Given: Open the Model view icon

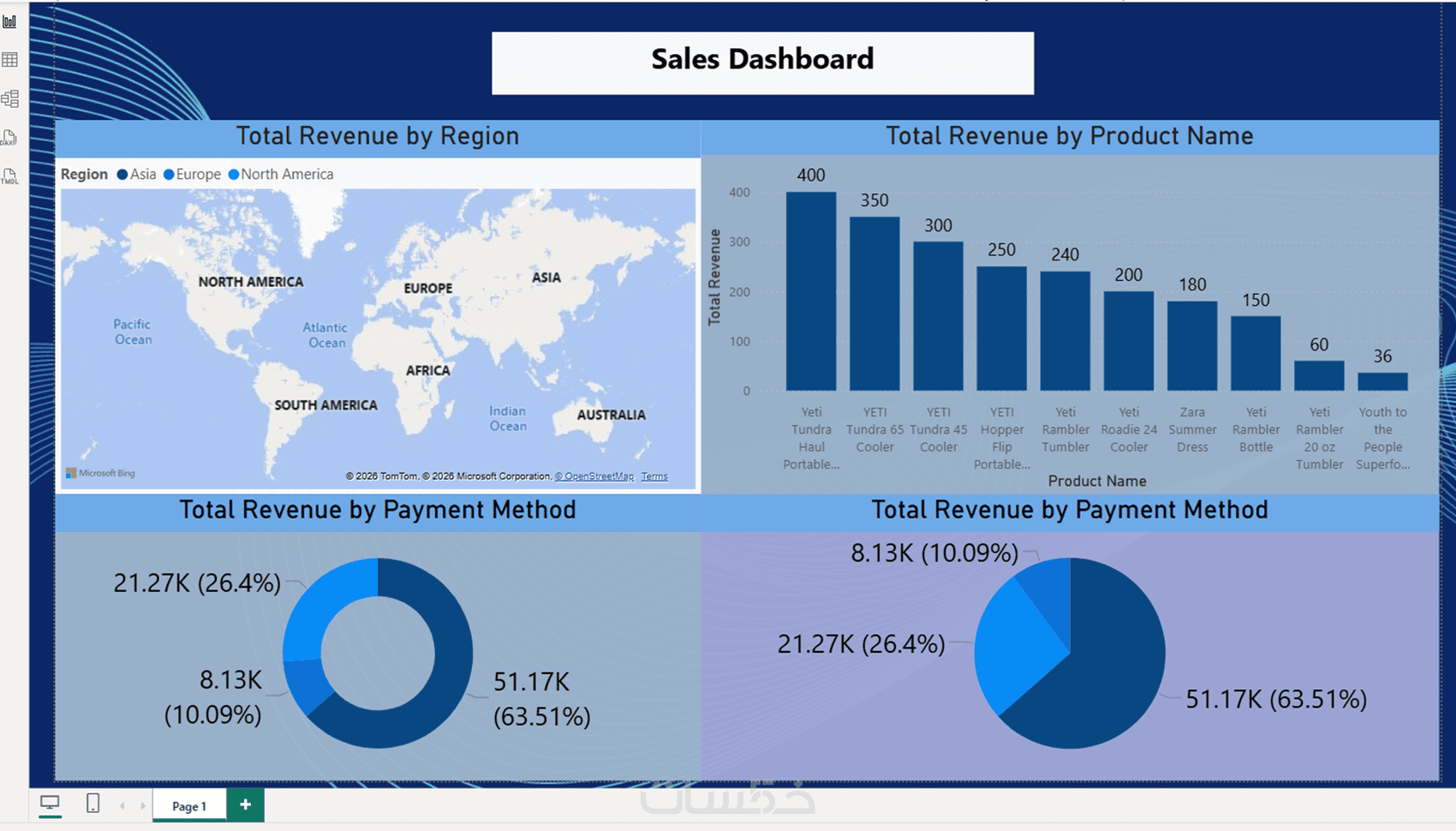Looking at the screenshot, I should pos(9,99).
